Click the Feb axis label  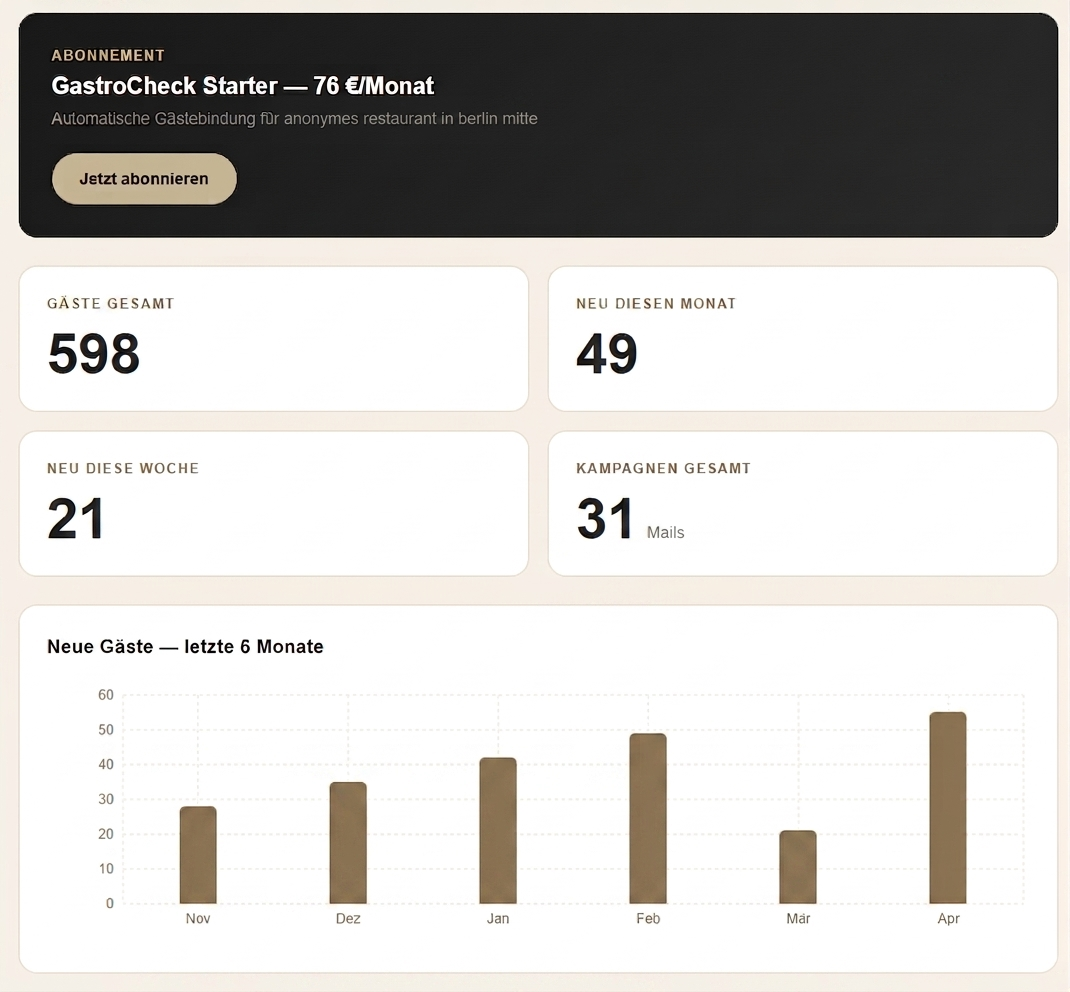click(648, 918)
